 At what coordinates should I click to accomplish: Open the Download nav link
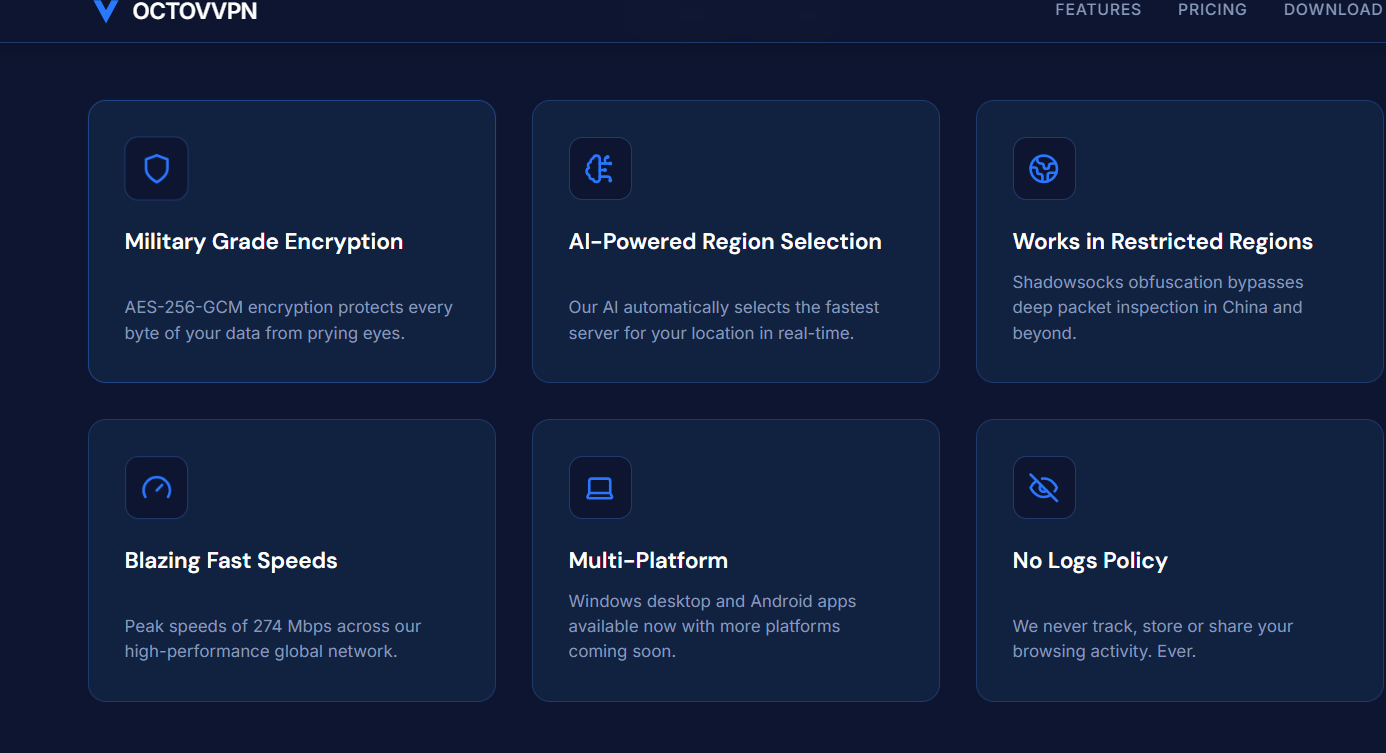1333,10
